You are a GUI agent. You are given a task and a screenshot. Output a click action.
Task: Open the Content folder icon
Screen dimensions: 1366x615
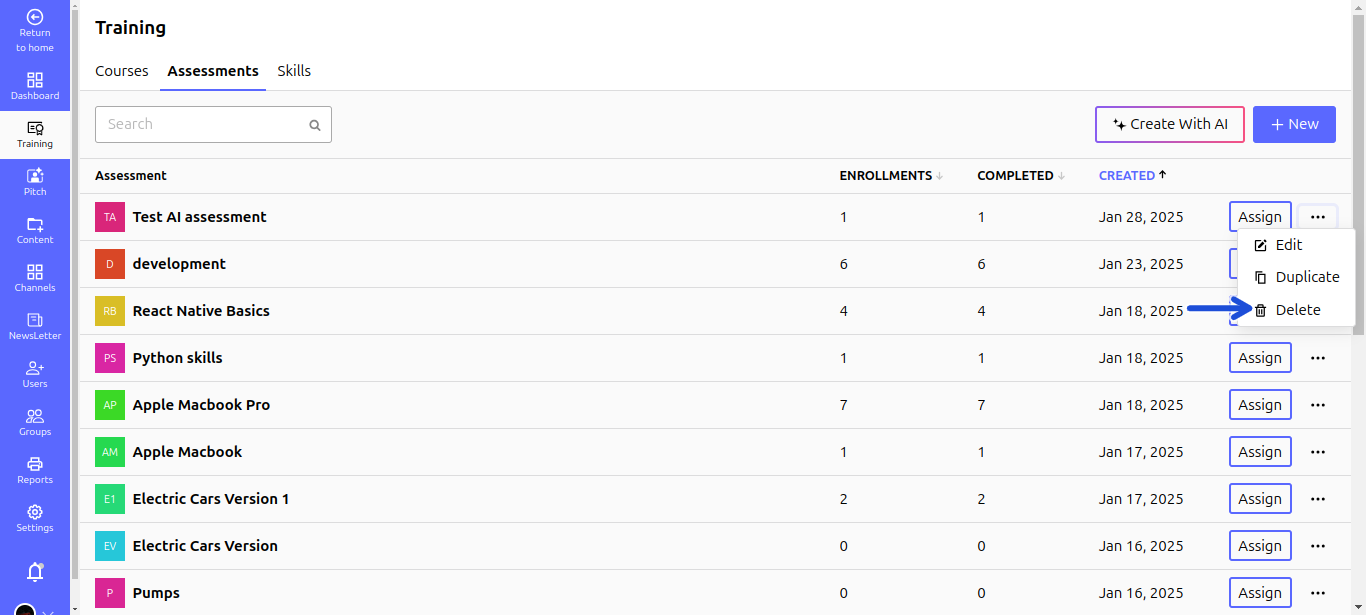click(x=35, y=230)
